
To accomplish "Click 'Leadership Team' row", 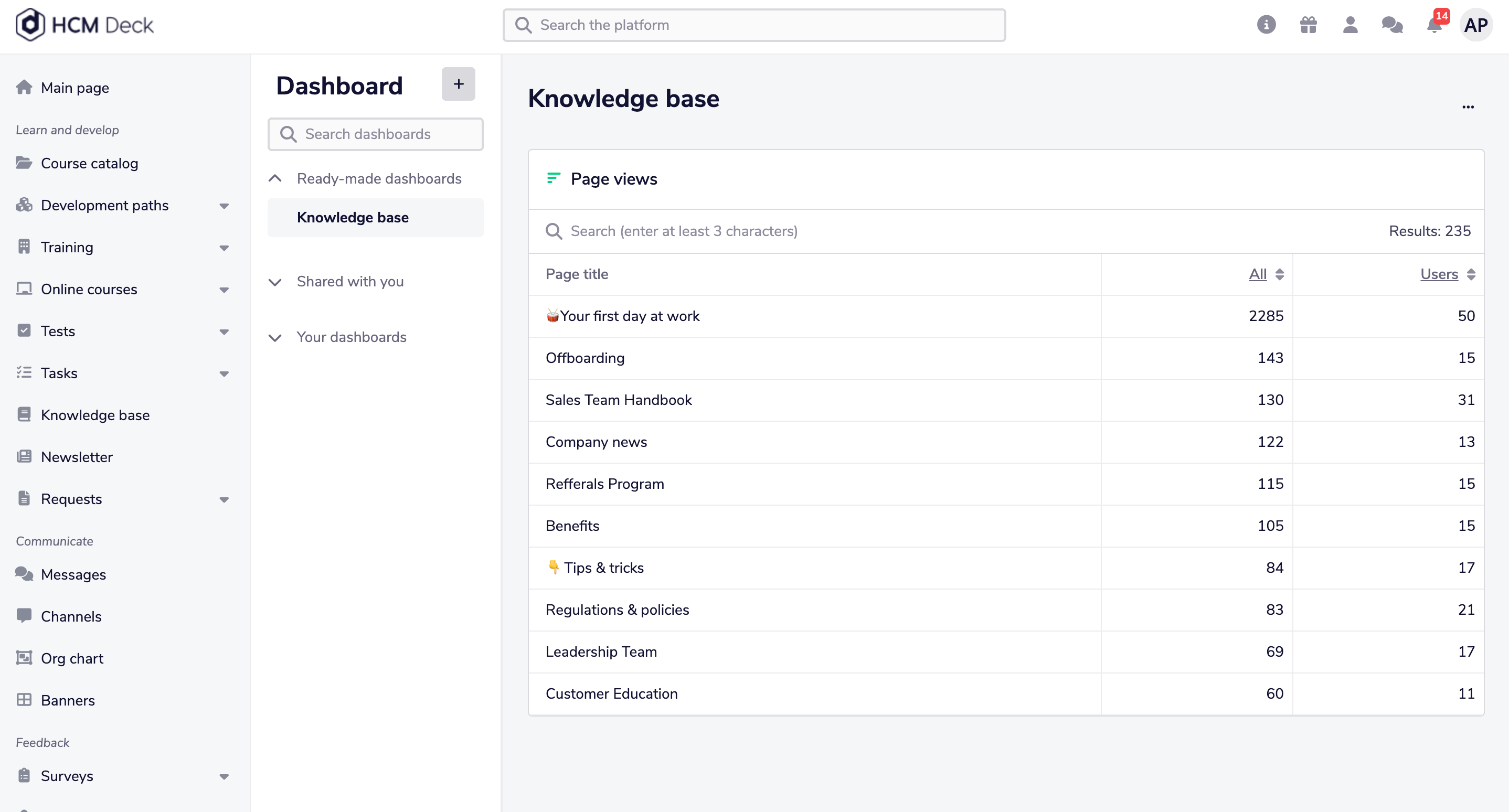I will click(x=1006, y=651).
